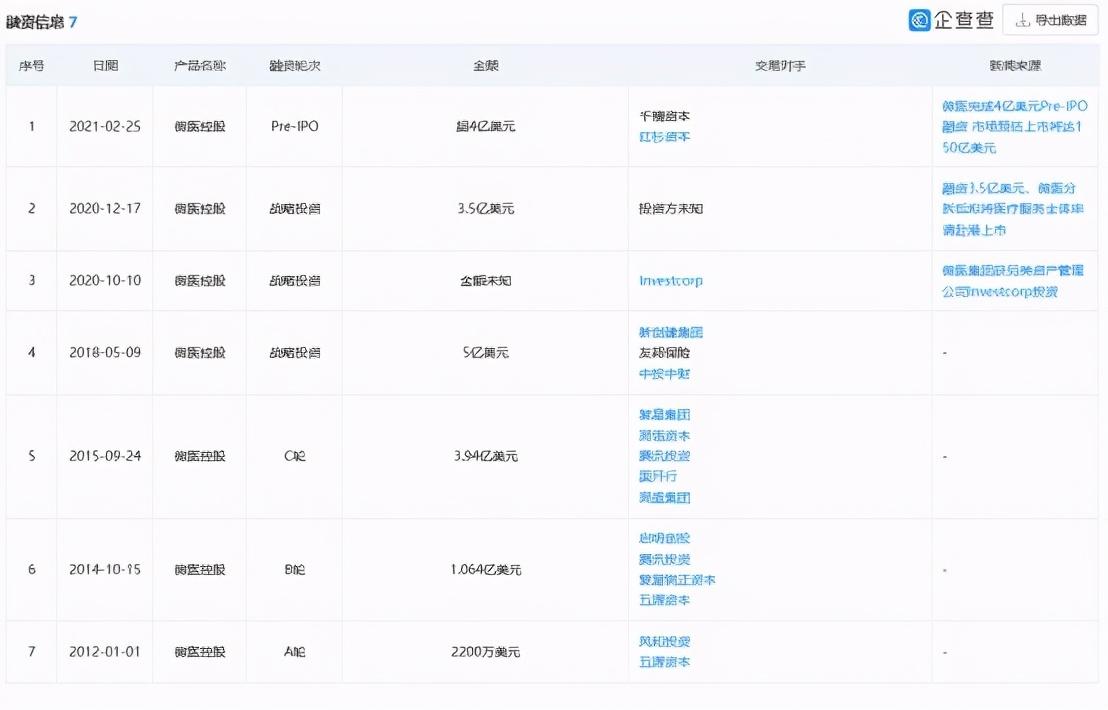
Task: Open 风和投资 in the A轮 row
Action: coord(664,642)
